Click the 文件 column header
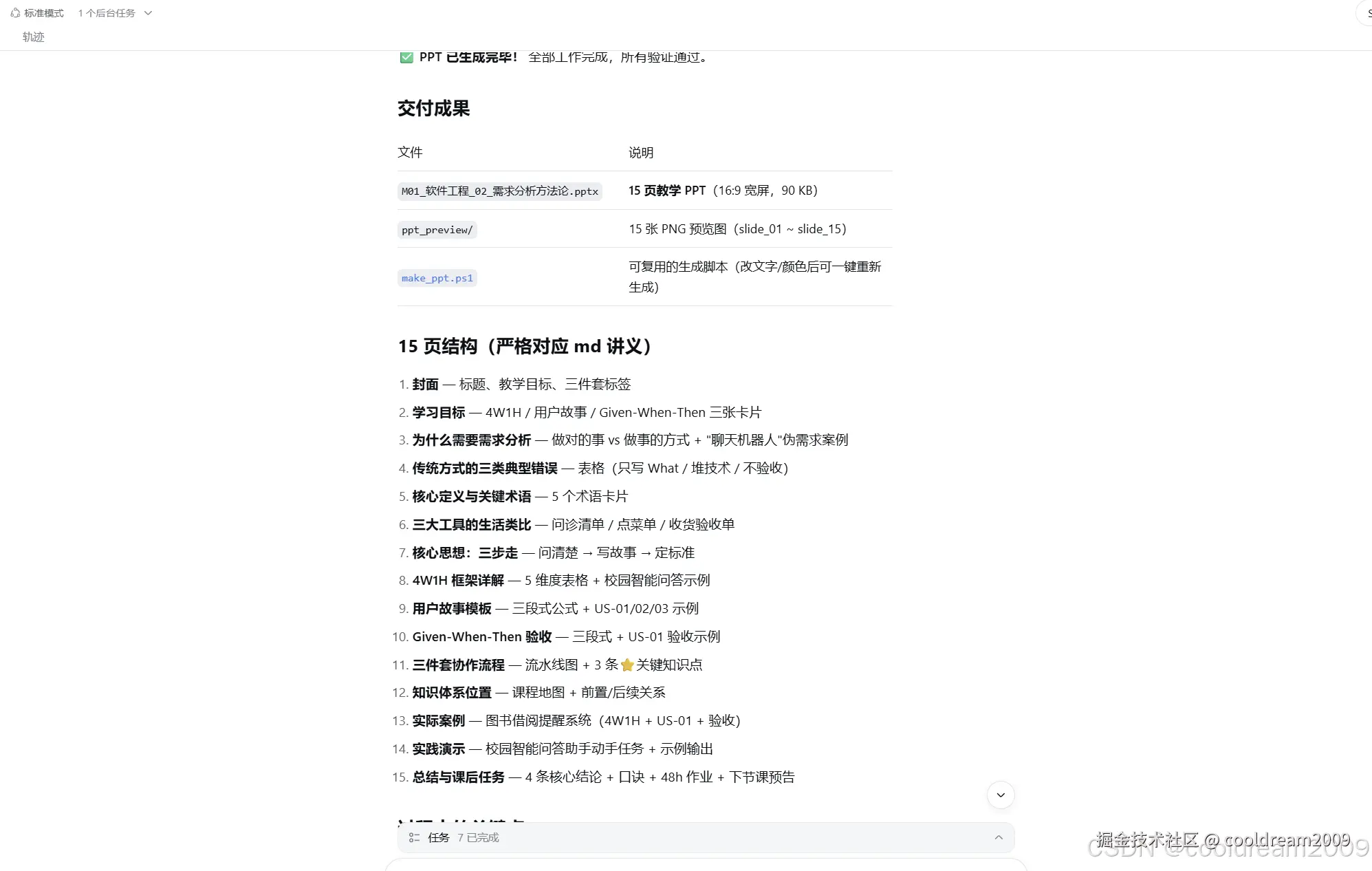This screenshot has height=871, width=1372. [x=410, y=152]
